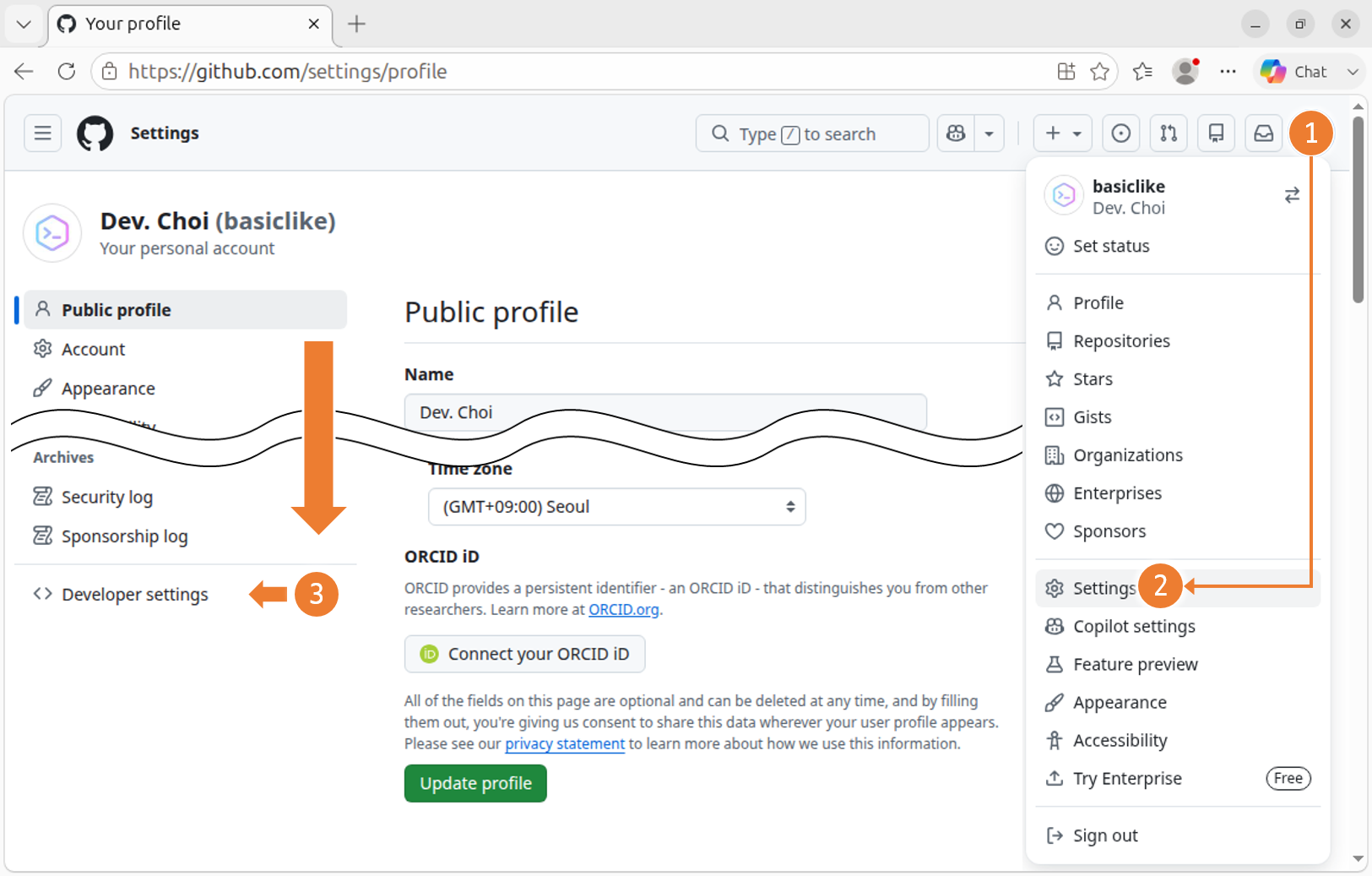Screen dimensions: 1372x876
Task: Open the create new plus dropdown
Action: click(x=1062, y=133)
